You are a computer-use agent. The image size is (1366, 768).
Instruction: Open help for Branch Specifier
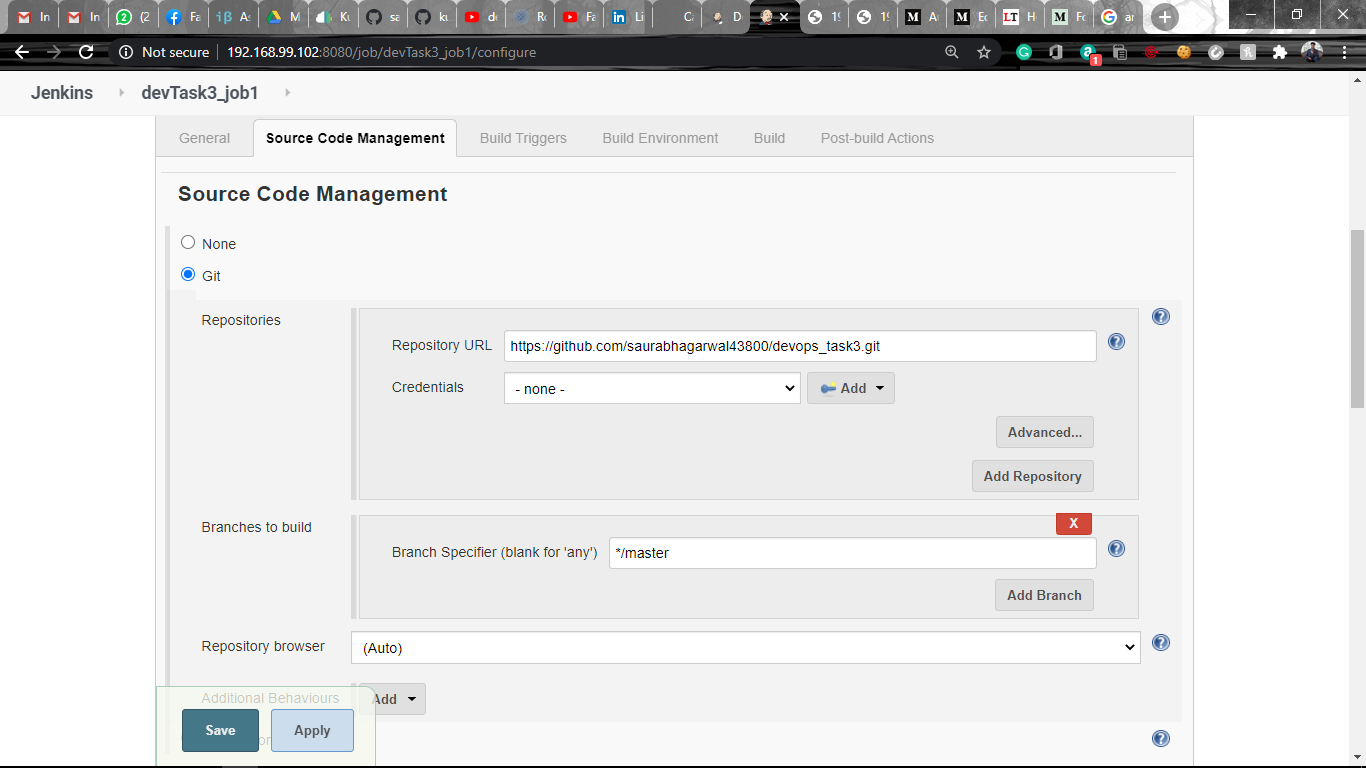(x=1116, y=548)
